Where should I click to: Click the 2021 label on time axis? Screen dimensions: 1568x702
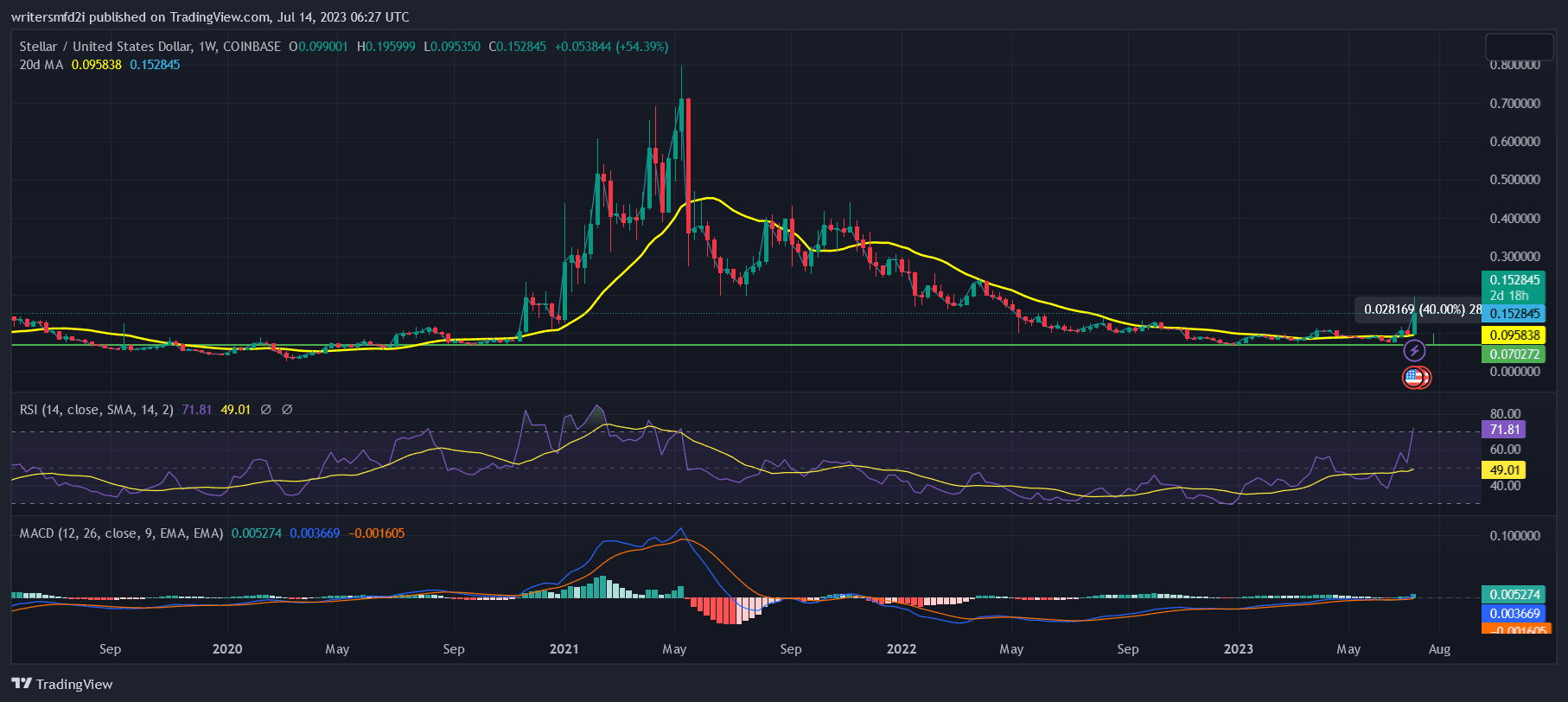tap(564, 649)
